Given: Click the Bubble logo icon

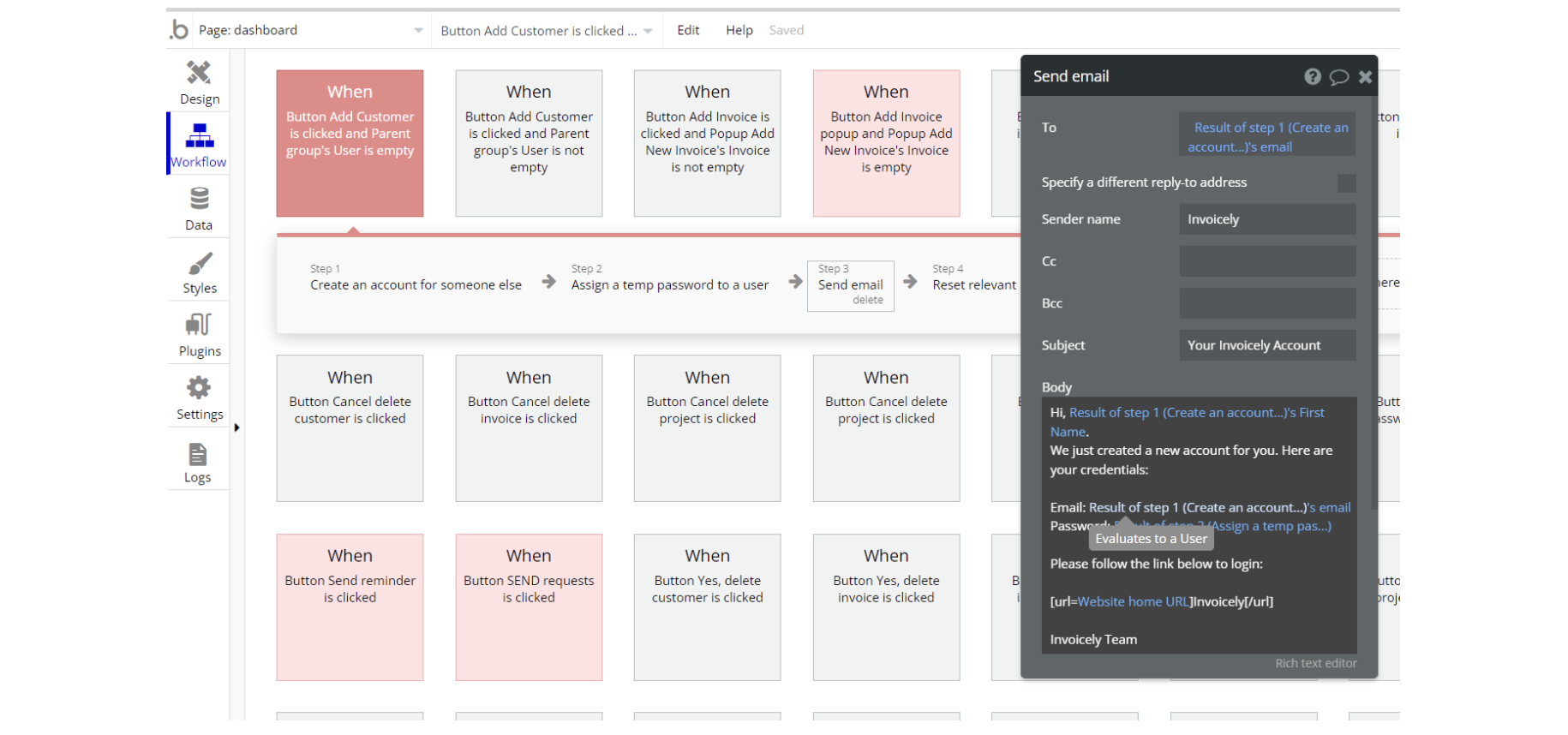Looking at the screenshot, I should pyautogui.click(x=179, y=30).
